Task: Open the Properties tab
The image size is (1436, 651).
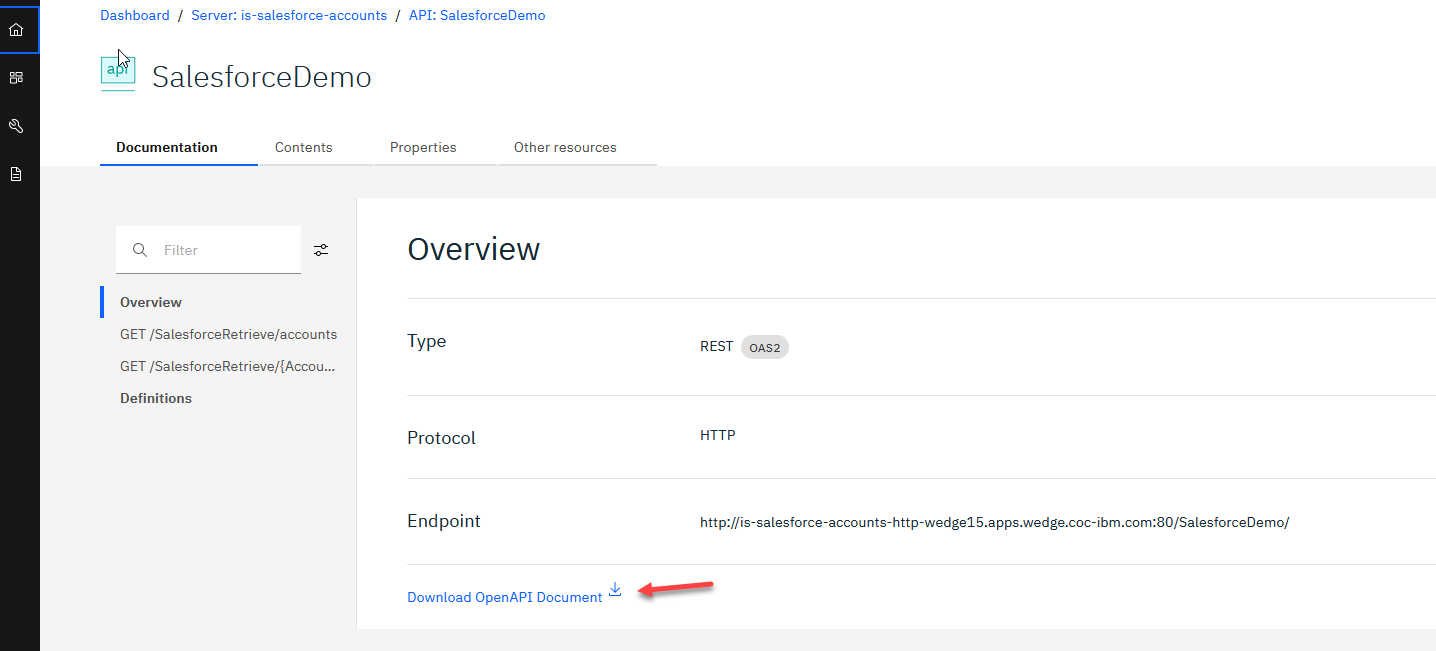Action: [x=423, y=147]
